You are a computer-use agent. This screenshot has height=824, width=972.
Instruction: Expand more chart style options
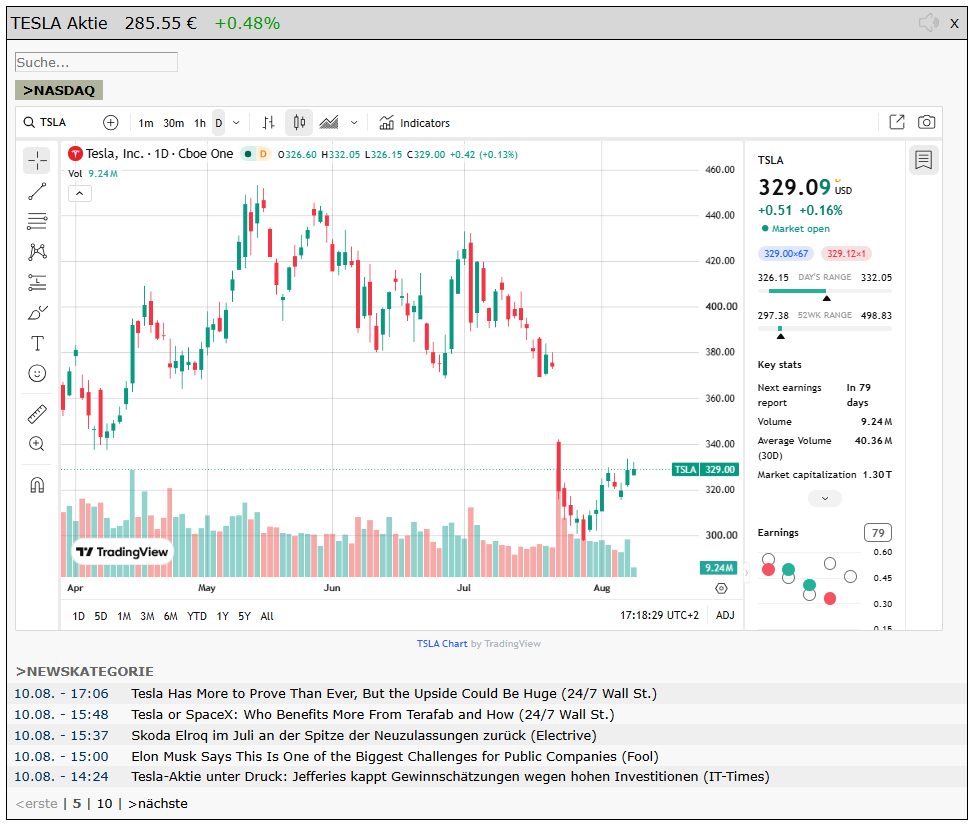pos(354,123)
